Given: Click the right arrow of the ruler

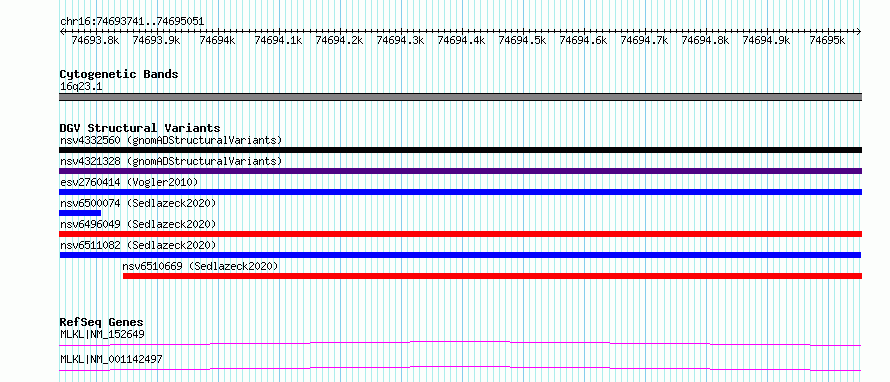Looking at the screenshot, I should (x=858, y=31).
